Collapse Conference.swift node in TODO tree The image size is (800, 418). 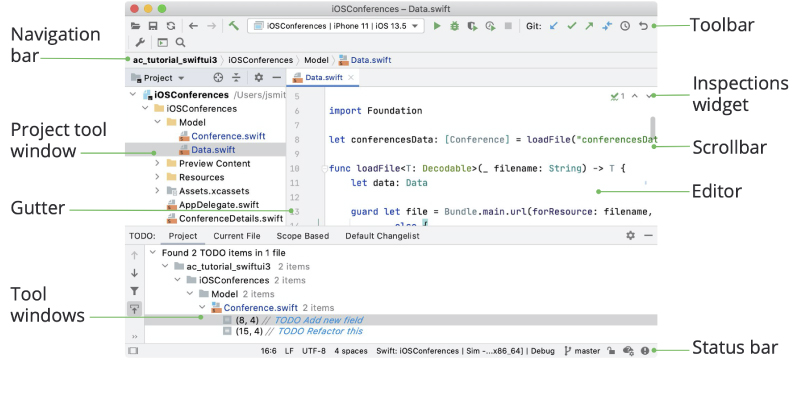click(x=203, y=307)
